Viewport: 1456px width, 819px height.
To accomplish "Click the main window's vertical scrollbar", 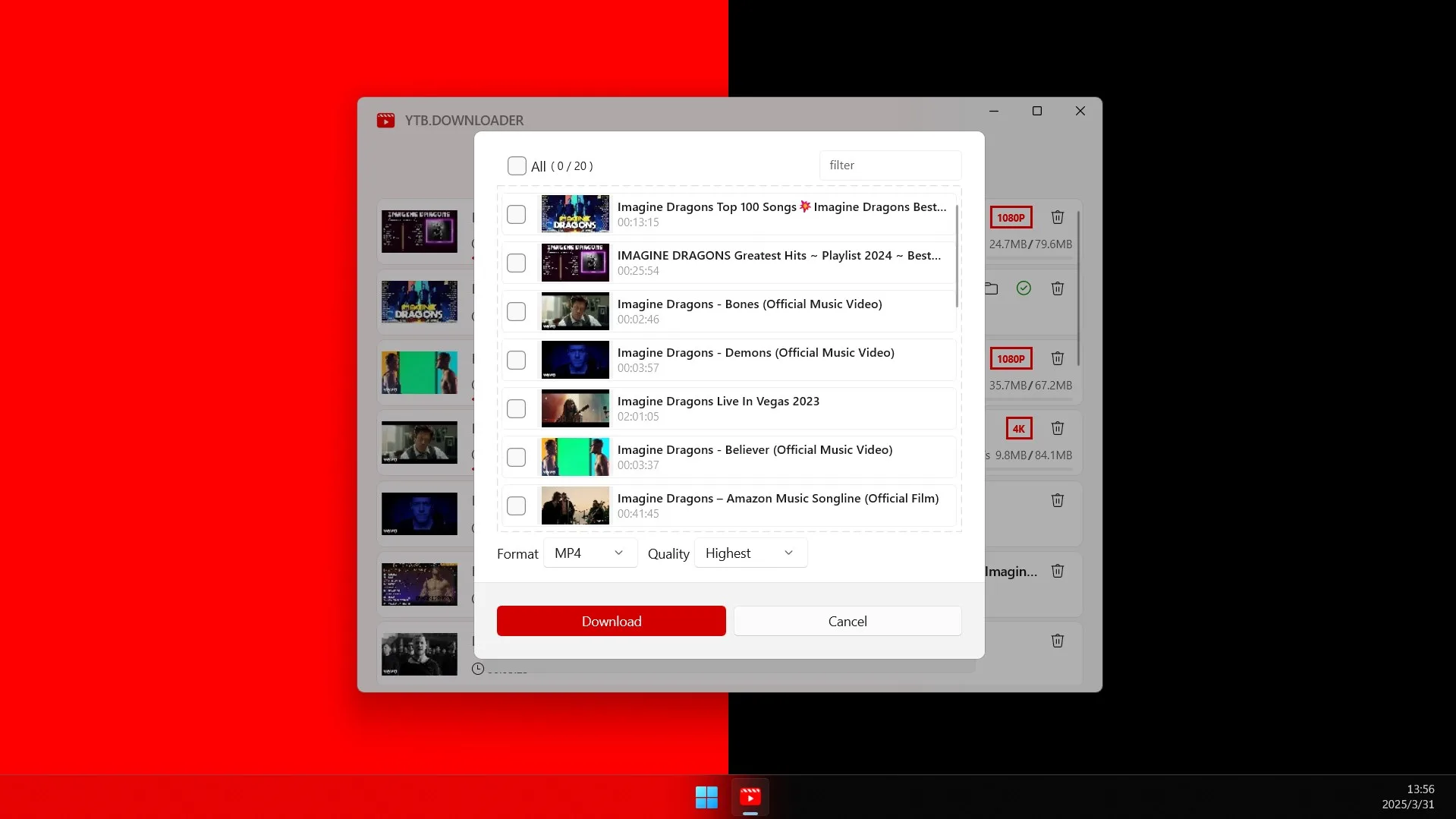I will (x=1078, y=288).
